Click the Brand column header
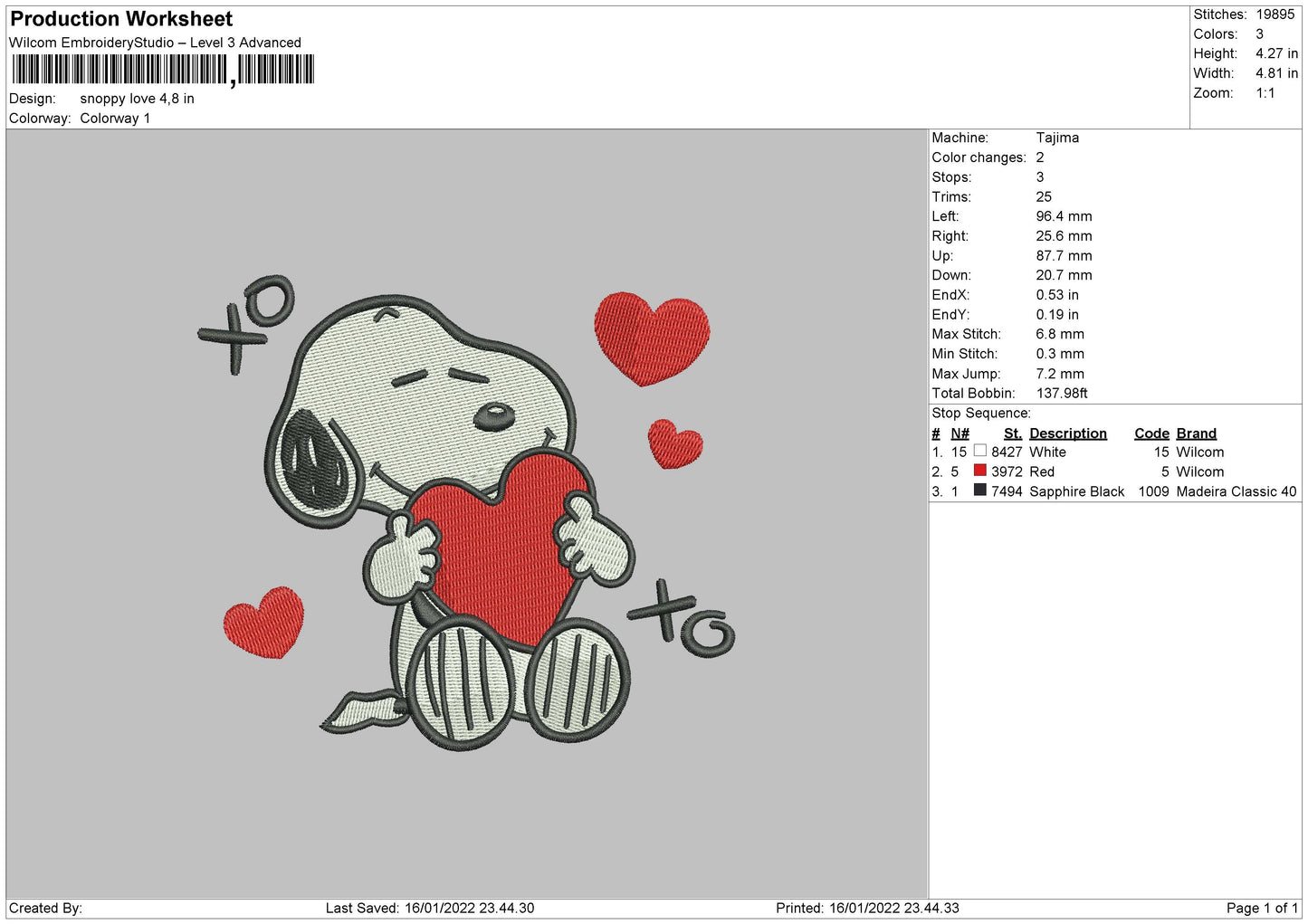 coord(1196,433)
